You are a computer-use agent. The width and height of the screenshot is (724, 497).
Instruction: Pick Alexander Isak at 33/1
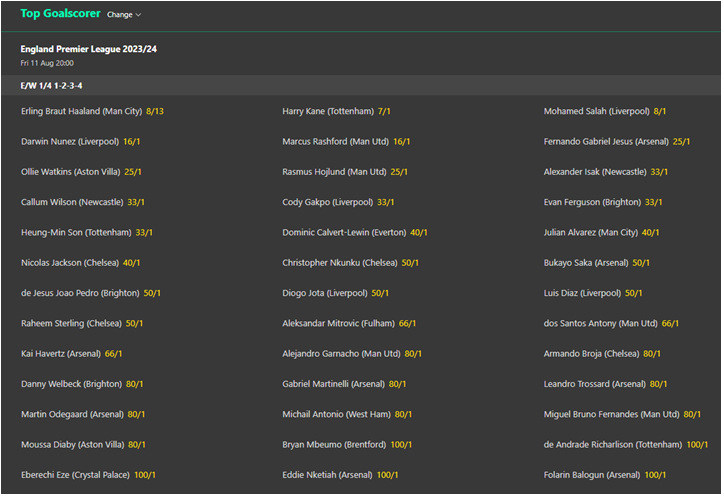pos(605,172)
